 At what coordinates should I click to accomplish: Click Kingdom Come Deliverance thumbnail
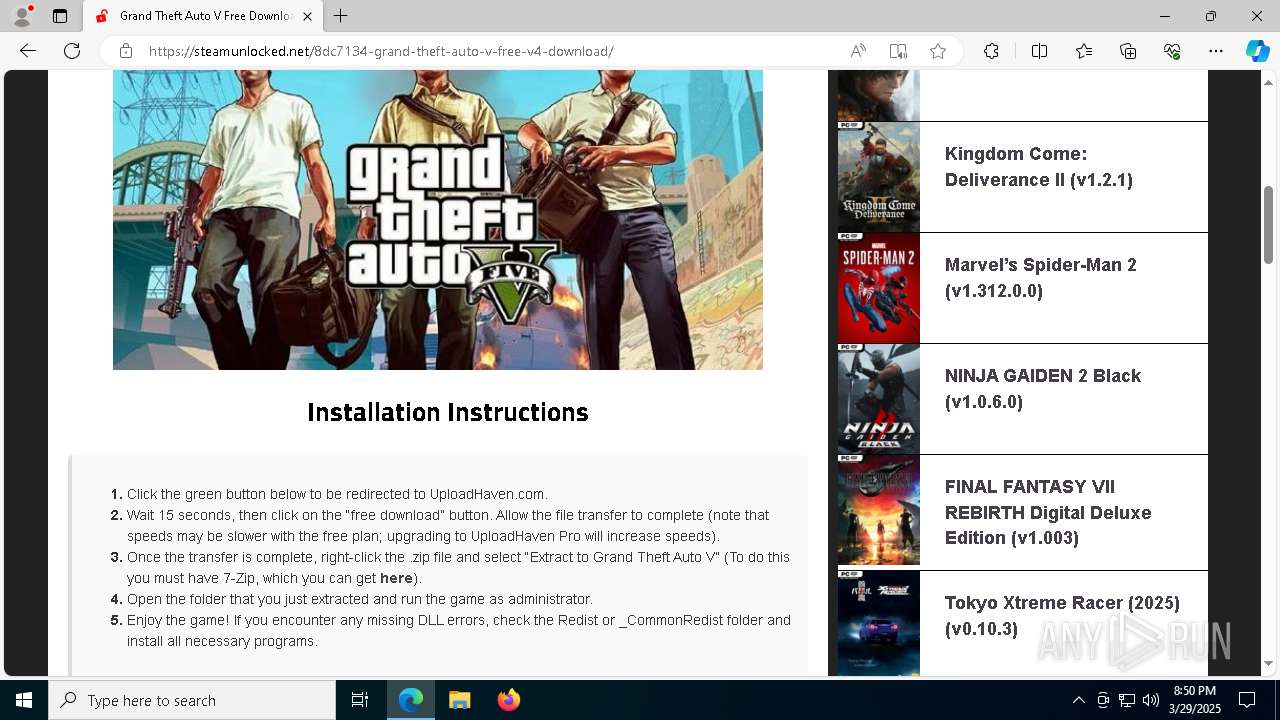(x=878, y=177)
